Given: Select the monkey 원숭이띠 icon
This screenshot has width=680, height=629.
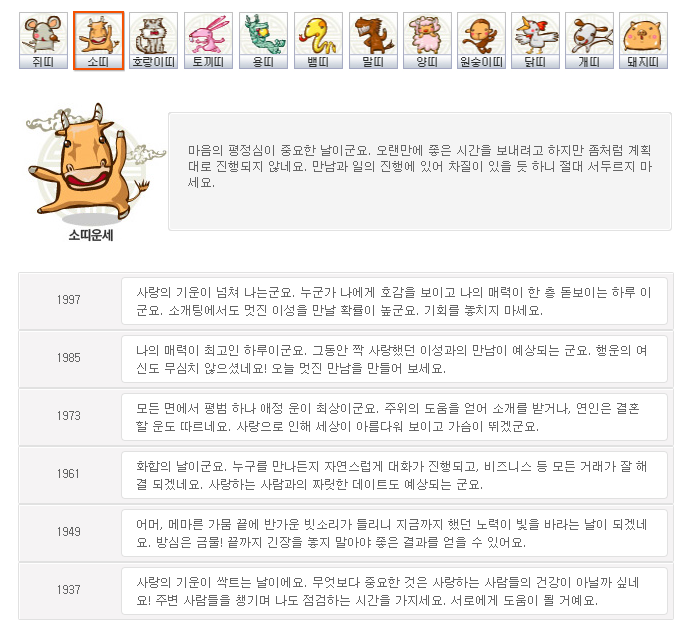Looking at the screenshot, I should [481, 40].
